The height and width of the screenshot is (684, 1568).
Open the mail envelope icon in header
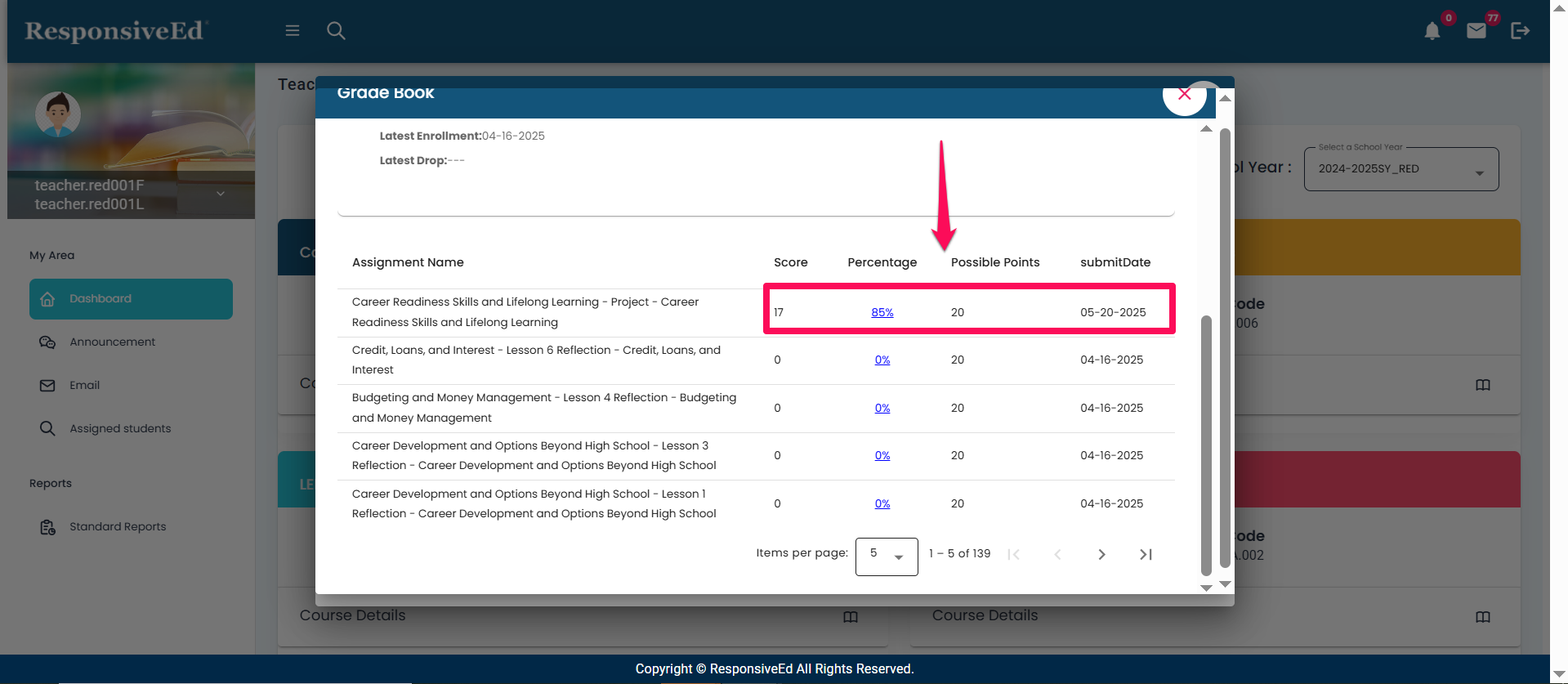(x=1476, y=31)
